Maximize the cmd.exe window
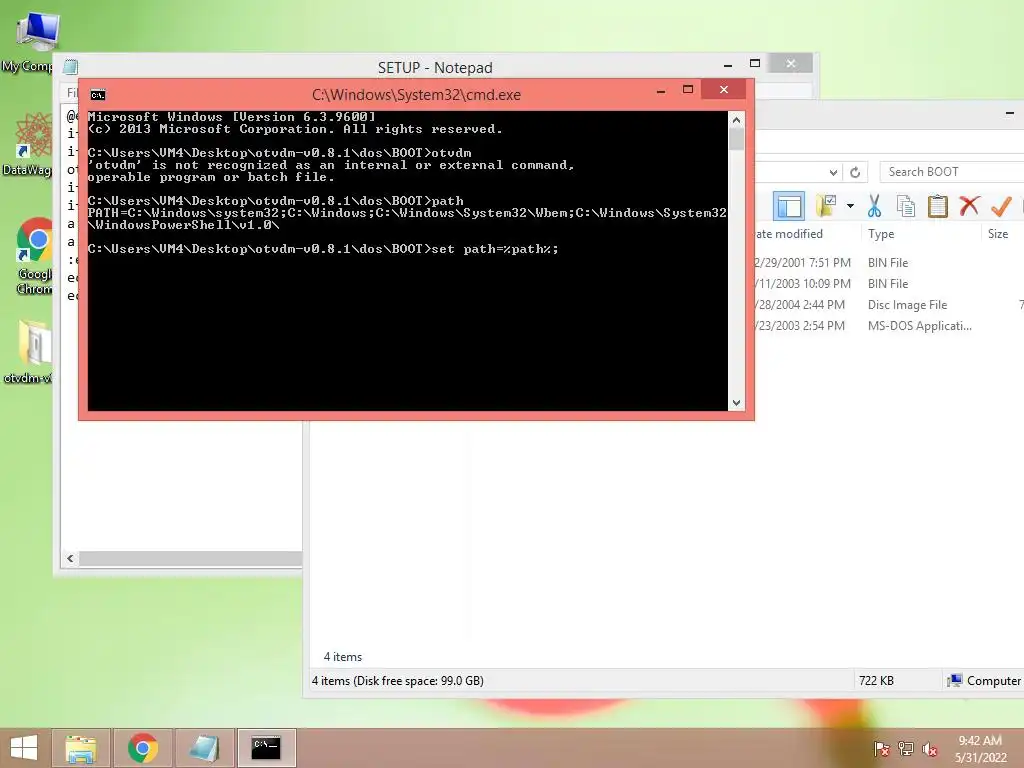 (688, 89)
